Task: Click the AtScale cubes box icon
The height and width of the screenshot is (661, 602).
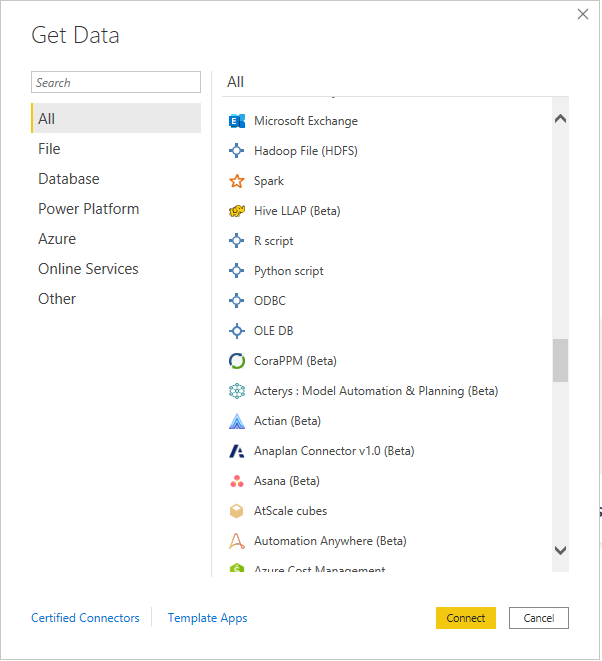Action: [x=236, y=511]
